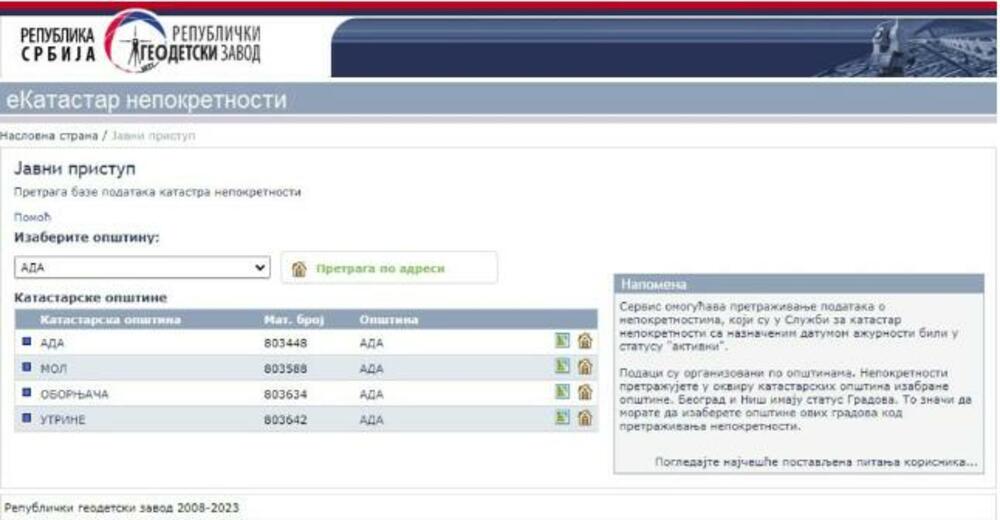Search by address with Претрага по адреси

(x=389, y=268)
